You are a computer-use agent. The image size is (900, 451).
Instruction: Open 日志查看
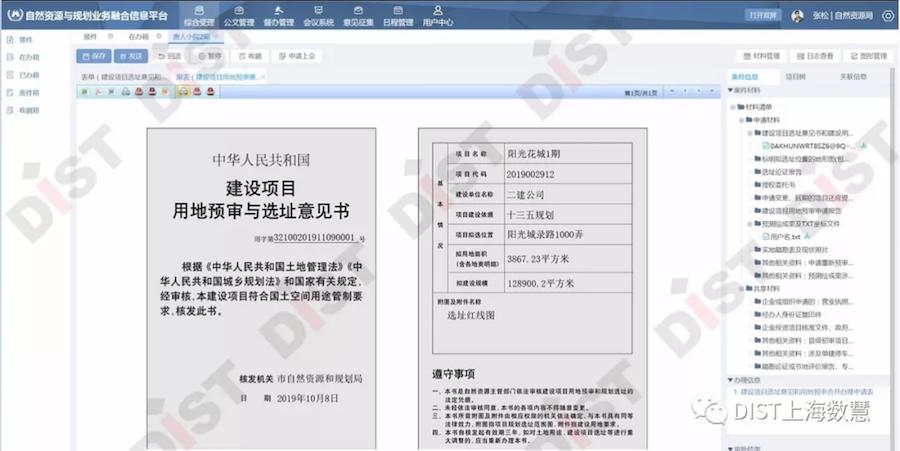pyautogui.click(x=815, y=56)
